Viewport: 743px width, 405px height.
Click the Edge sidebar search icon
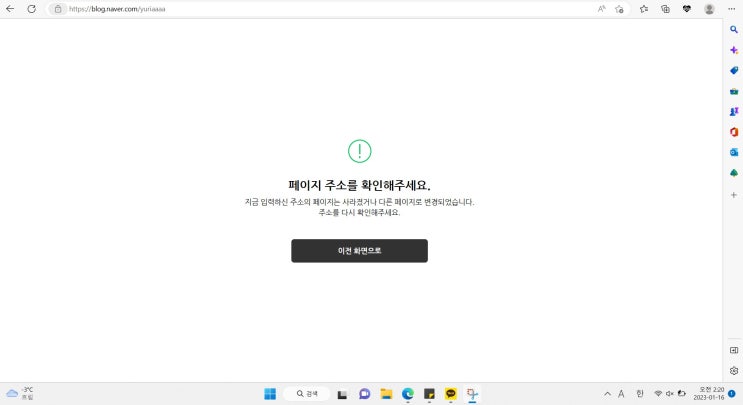click(734, 29)
